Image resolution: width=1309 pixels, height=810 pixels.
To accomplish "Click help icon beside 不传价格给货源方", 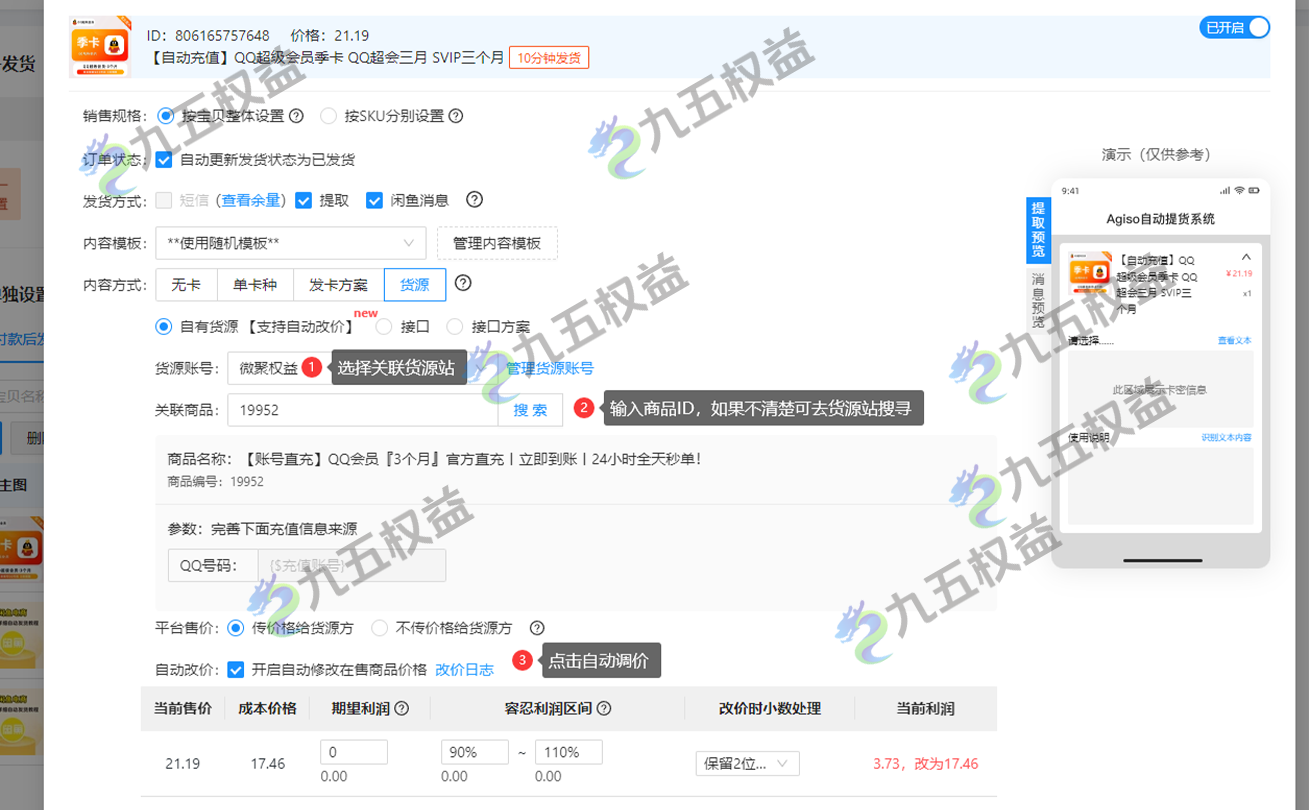I will coord(537,628).
